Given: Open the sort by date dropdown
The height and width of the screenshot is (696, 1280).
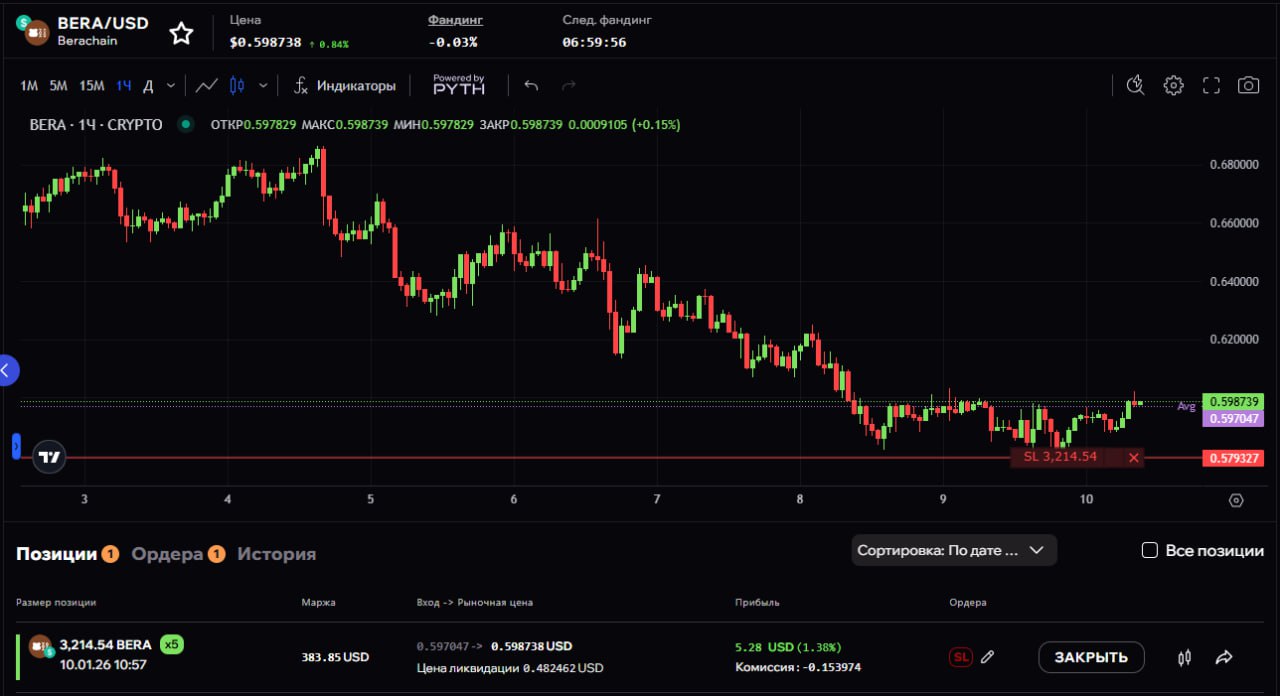Looking at the screenshot, I should pos(953,550).
